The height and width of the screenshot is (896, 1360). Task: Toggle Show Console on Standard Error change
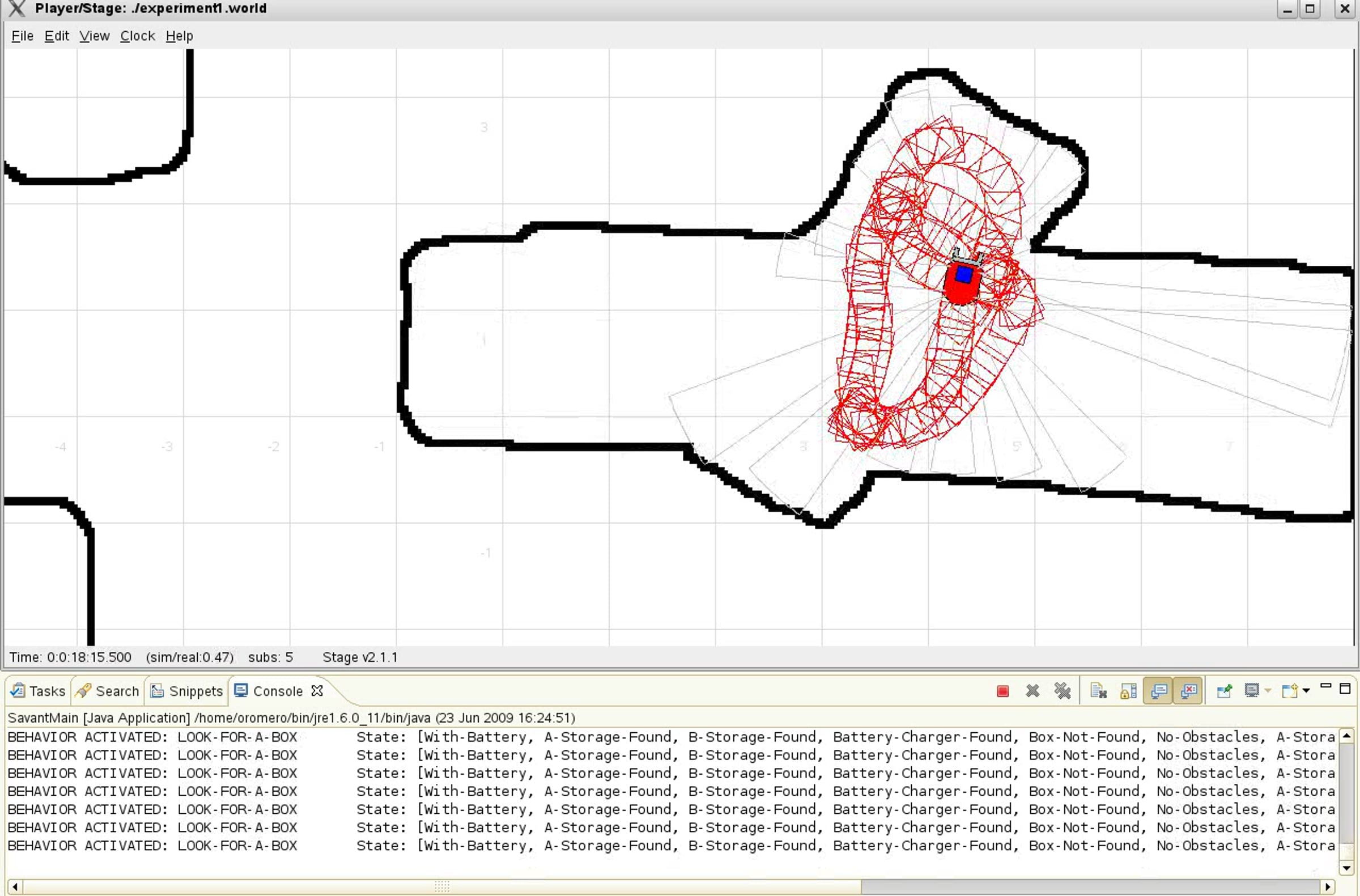pyautogui.click(x=1188, y=691)
